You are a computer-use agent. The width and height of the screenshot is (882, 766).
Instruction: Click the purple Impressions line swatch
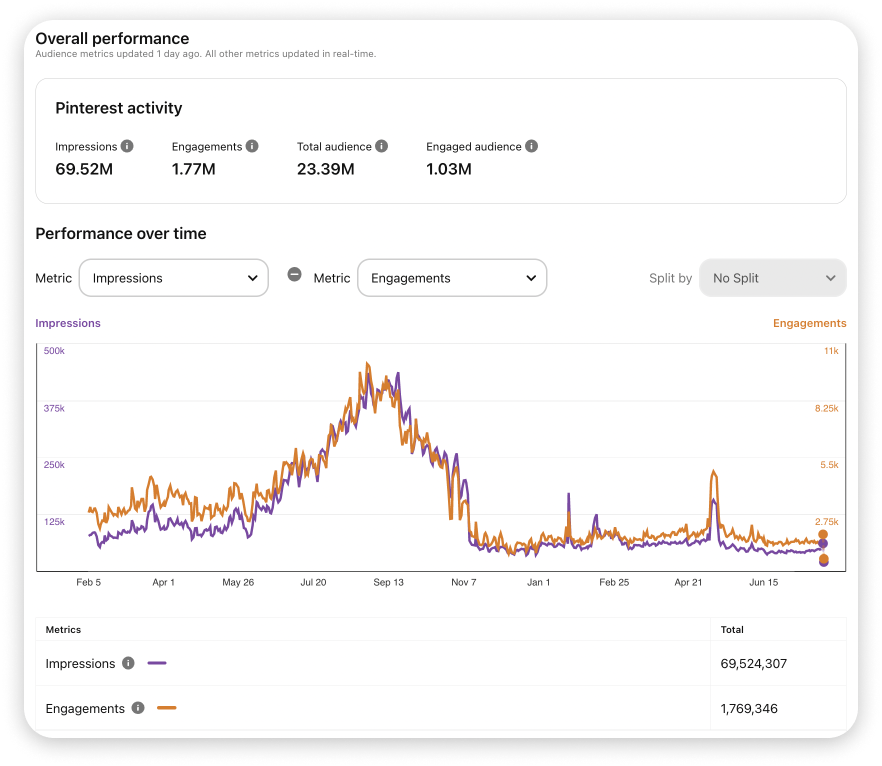pyautogui.click(x=157, y=663)
